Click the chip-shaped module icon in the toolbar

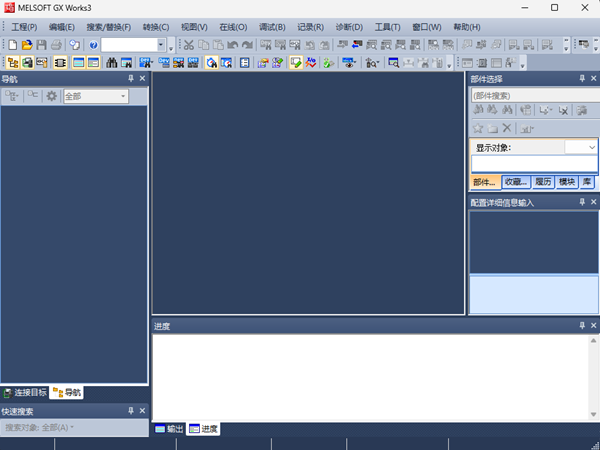point(60,62)
